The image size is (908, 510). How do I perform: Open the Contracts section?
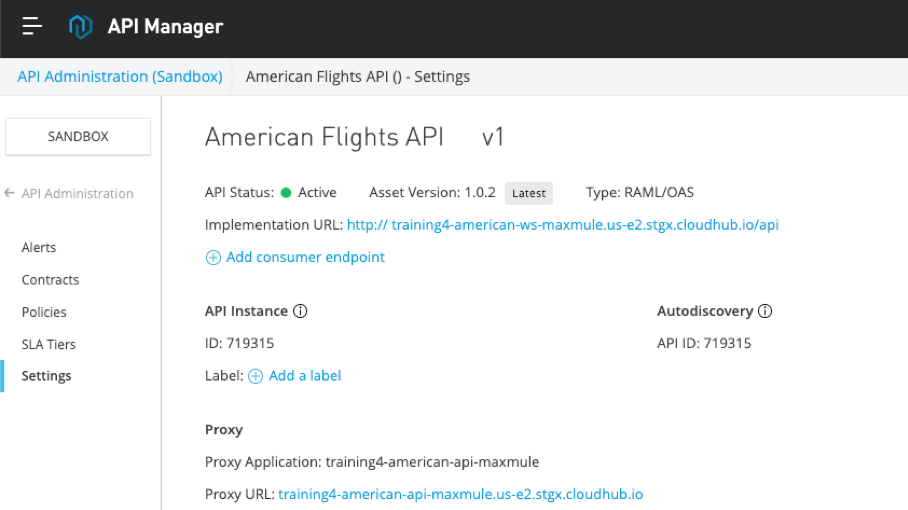click(x=50, y=280)
